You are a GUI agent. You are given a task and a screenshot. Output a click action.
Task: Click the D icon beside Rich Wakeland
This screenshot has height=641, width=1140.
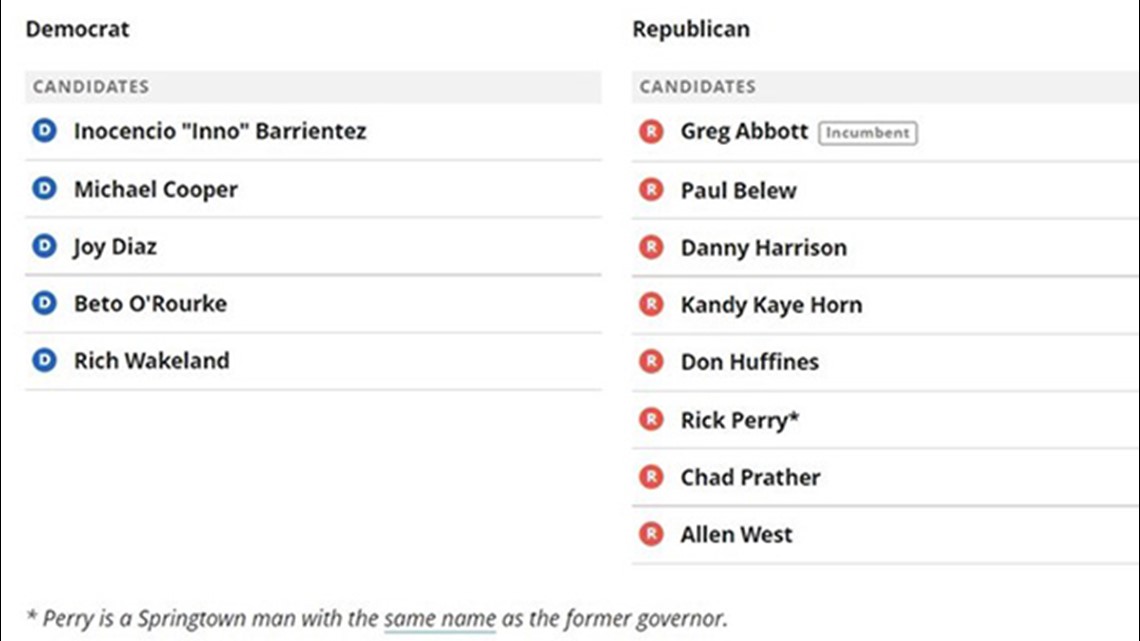pyautogui.click(x=44, y=360)
